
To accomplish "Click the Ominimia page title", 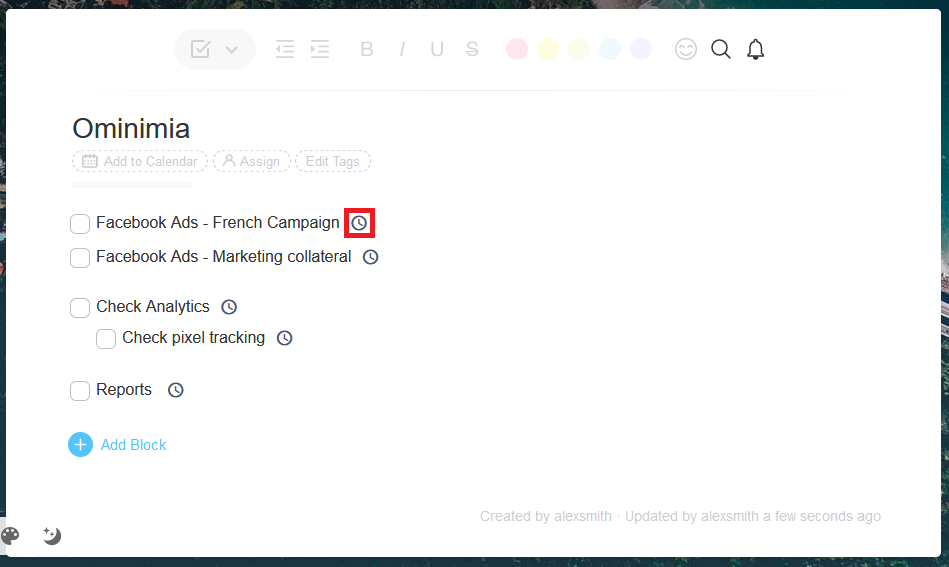I will click(x=131, y=128).
